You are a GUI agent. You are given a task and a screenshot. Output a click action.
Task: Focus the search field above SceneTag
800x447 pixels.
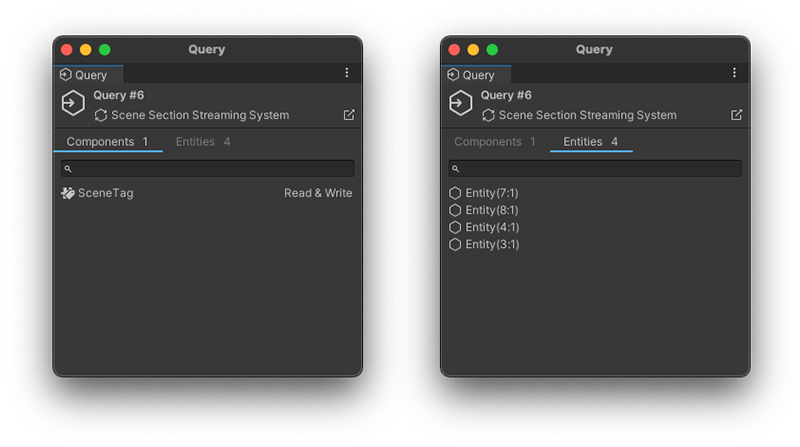point(208,169)
